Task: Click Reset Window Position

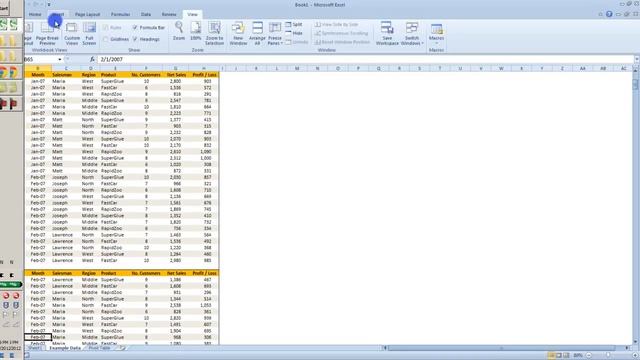Action: pyautogui.click(x=342, y=42)
